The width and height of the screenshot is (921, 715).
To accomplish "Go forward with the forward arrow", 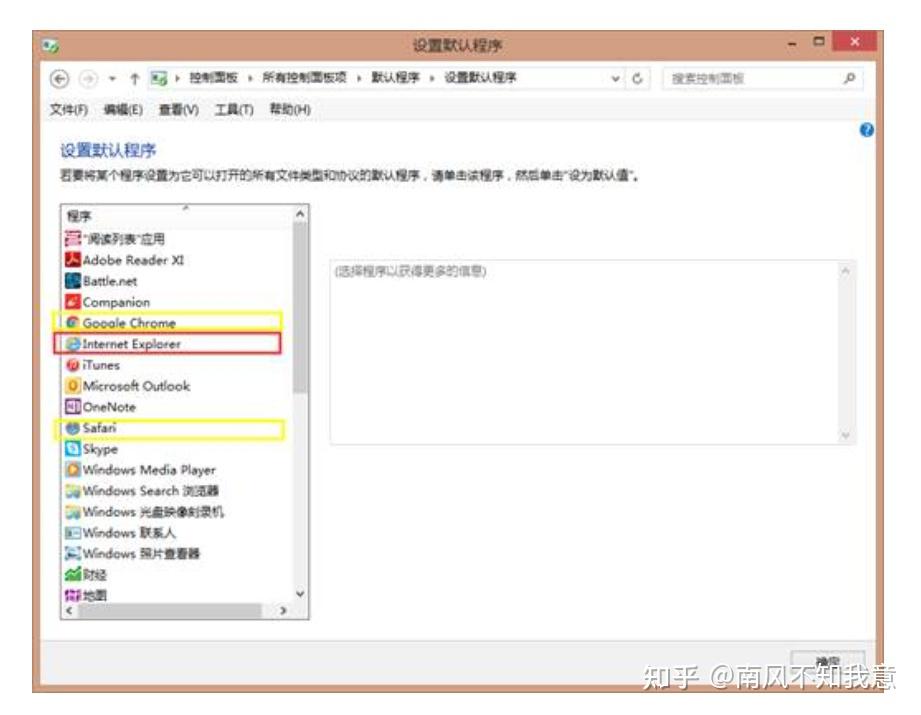I will [x=88, y=78].
